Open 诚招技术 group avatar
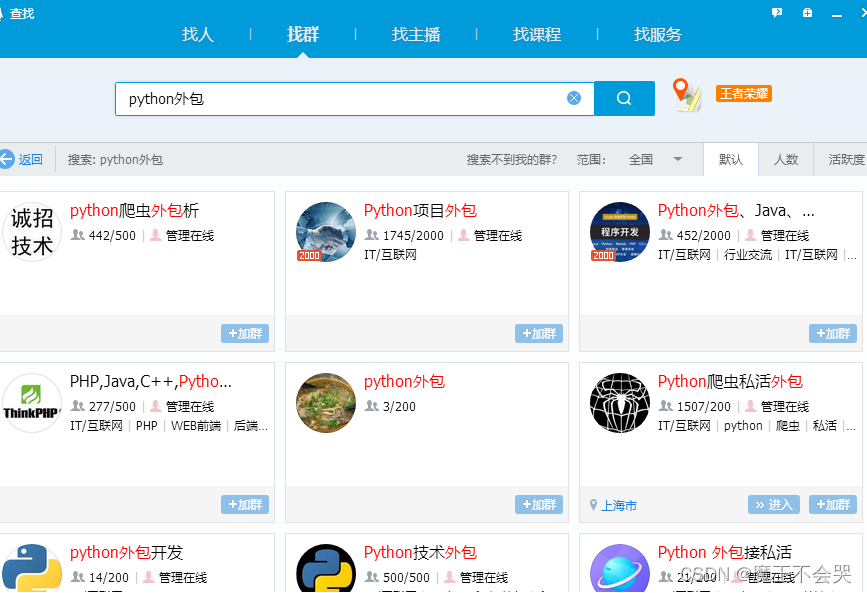 pyautogui.click(x=32, y=232)
